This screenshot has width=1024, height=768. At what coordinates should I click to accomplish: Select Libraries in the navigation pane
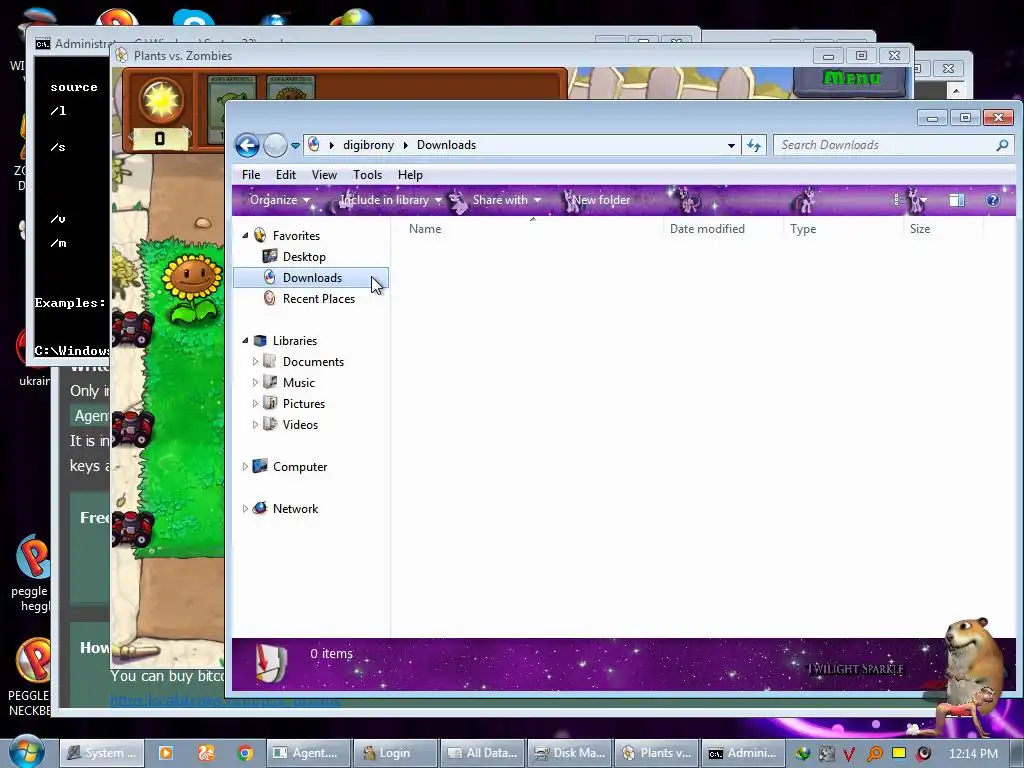pos(295,341)
